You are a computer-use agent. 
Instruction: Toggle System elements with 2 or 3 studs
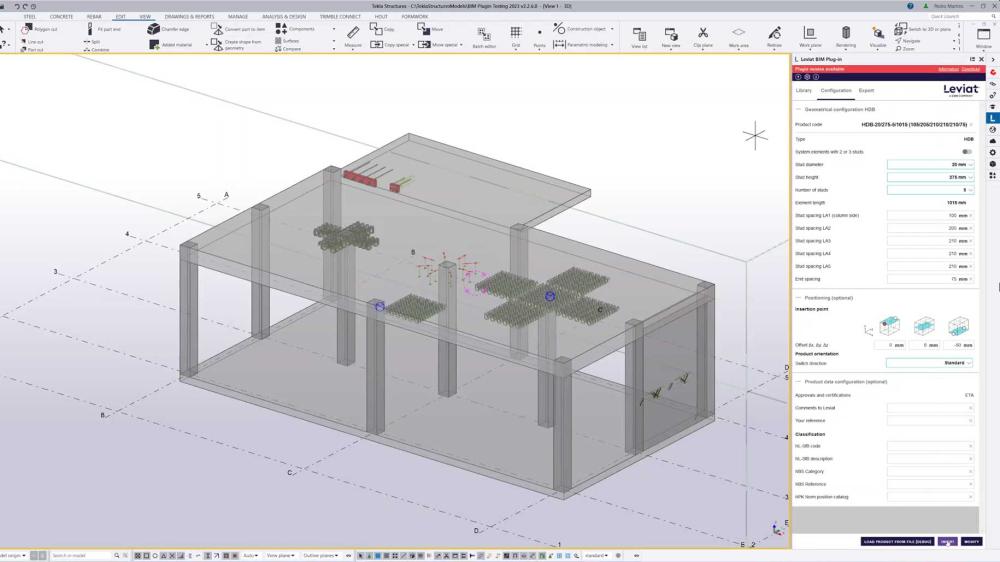(967, 151)
